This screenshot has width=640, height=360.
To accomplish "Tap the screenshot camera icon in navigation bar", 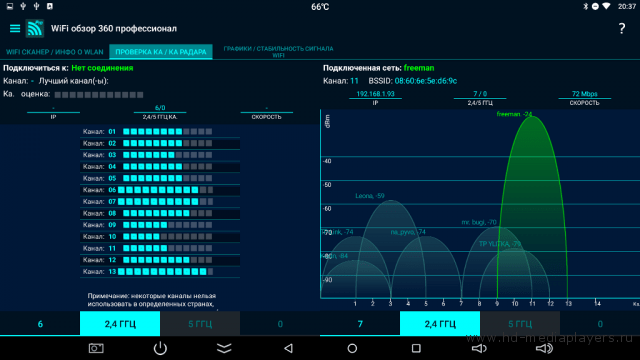I will [96, 348].
